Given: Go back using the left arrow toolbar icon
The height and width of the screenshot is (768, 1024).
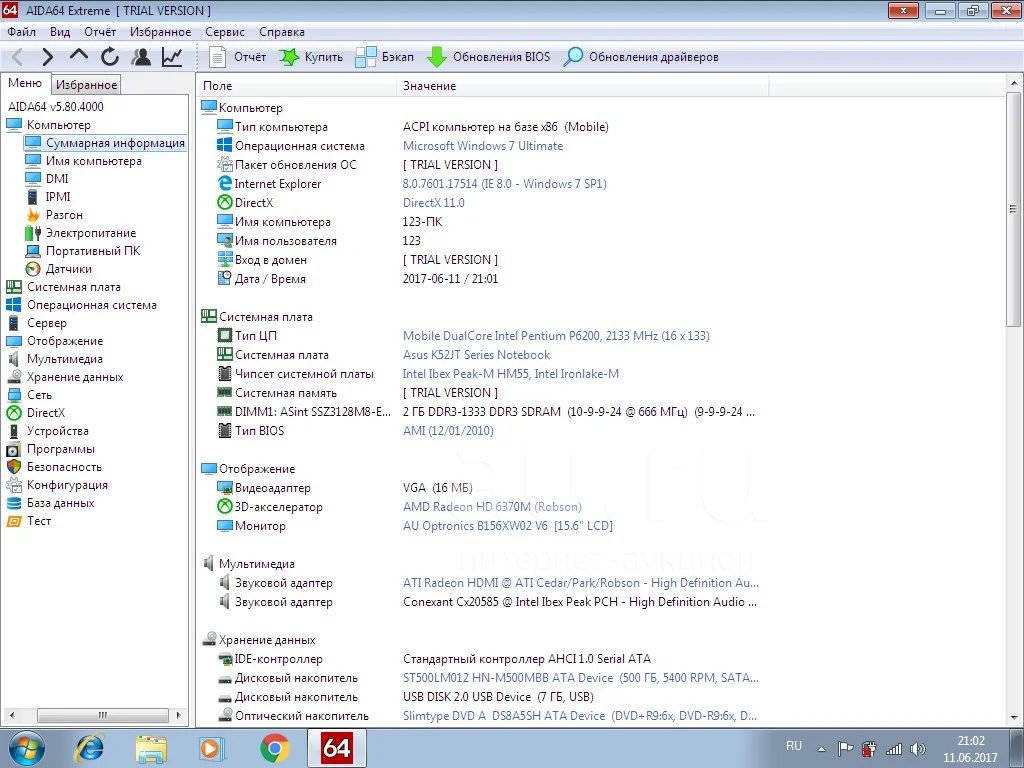Looking at the screenshot, I should 18,57.
